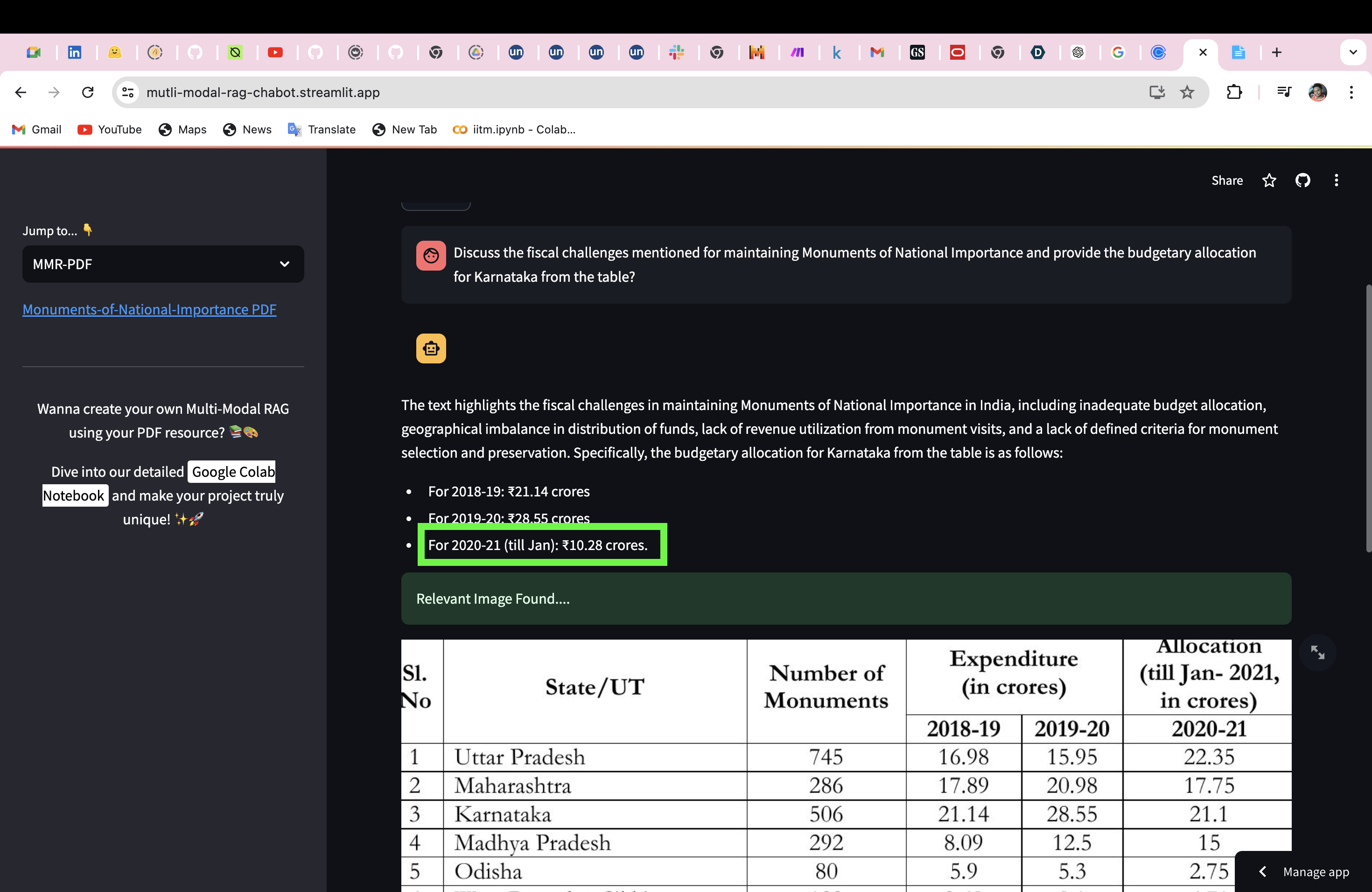Viewport: 1372px width, 892px height.
Task: Open the Slack pinned tab
Action: [x=677, y=52]
